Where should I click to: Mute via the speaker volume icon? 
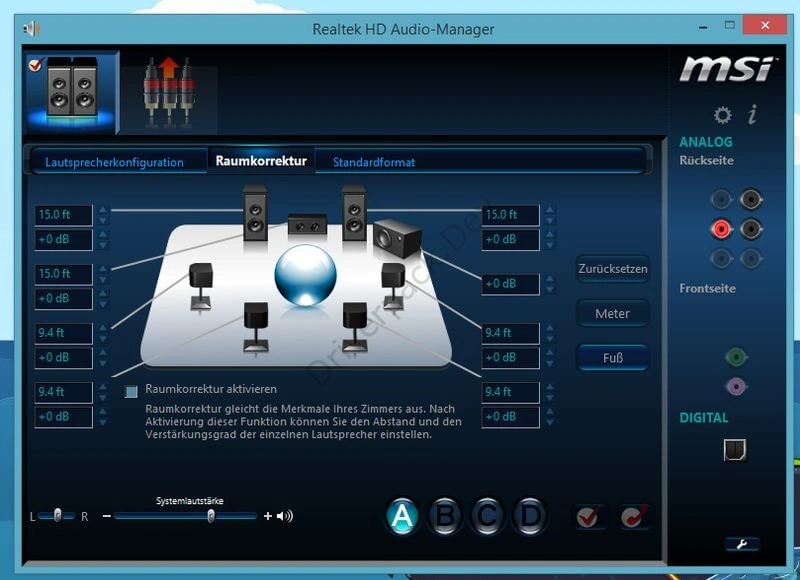[x=285, y=516]
